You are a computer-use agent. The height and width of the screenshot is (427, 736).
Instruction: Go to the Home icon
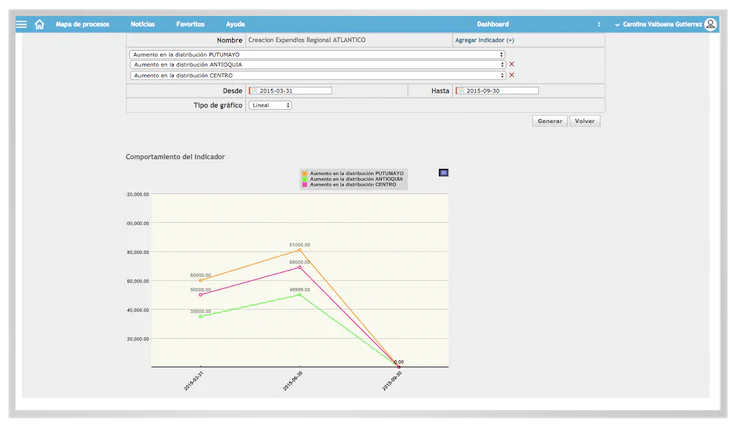point(39,24)
